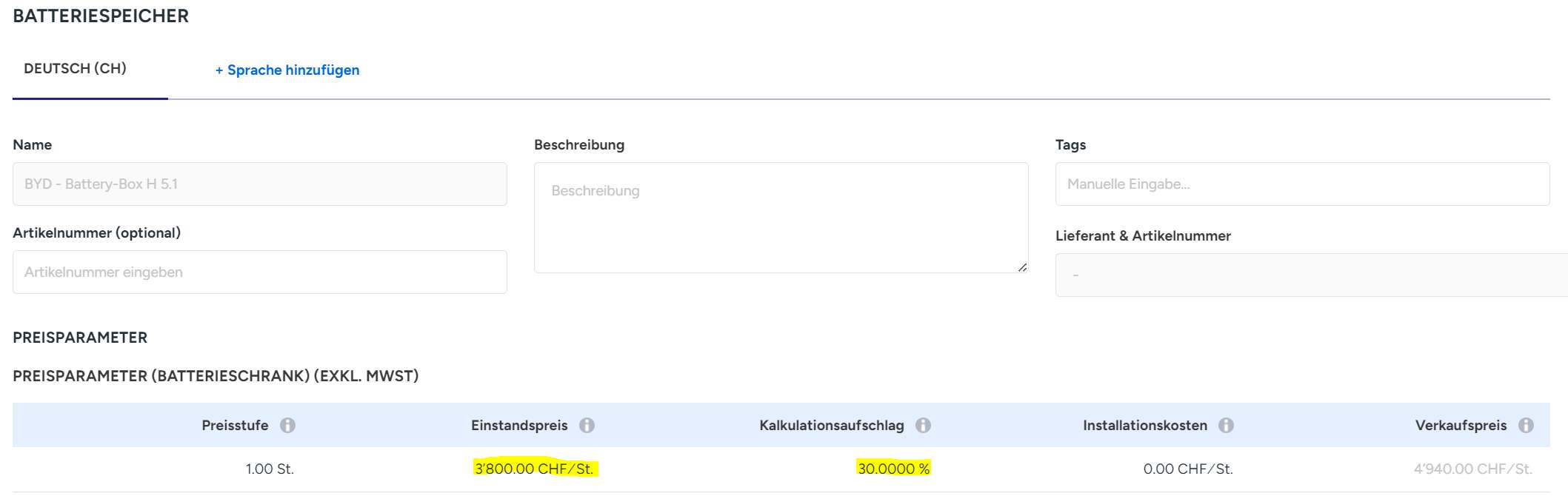Click the 4'940.00 CHF/St. Verkaufspreis value

(x=1472, y=469)
